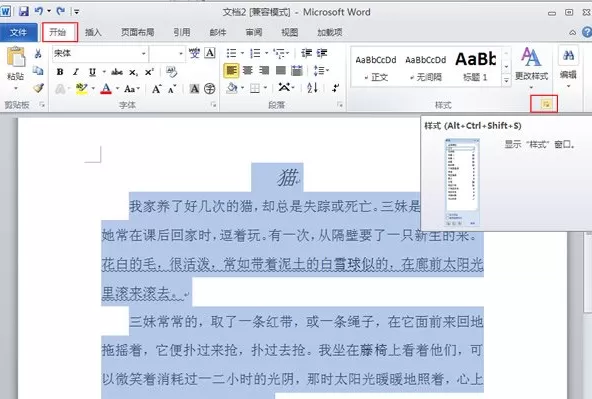592x399 pixels.
Task: Apply distributed alignment
Action: [297, 71]
